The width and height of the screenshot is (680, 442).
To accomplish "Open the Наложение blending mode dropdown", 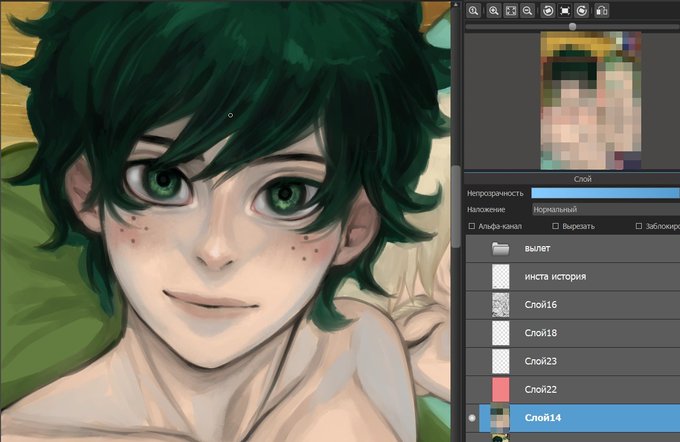I will pyautogui.click(x=605, y=210).
